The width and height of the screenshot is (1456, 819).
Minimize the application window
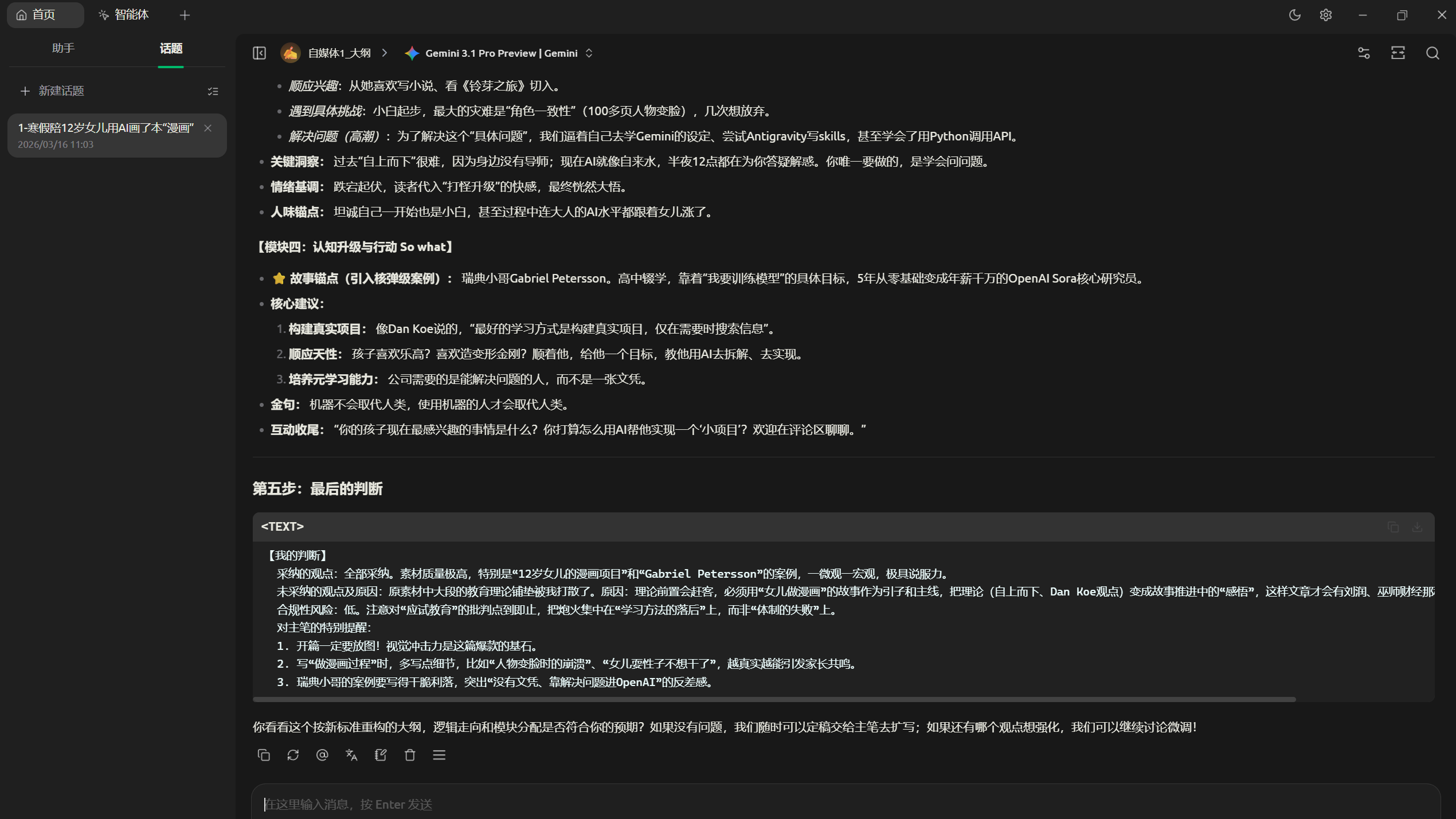[x=1363, y=15]
